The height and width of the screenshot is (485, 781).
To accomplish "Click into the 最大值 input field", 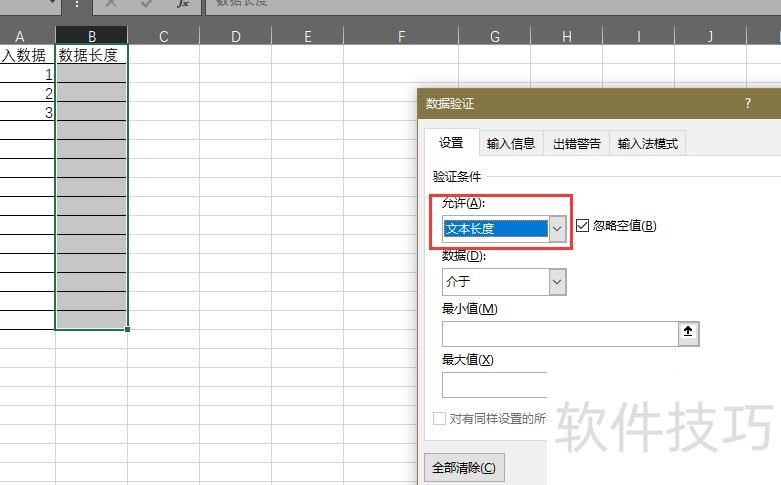I will [x=494, y=385].
